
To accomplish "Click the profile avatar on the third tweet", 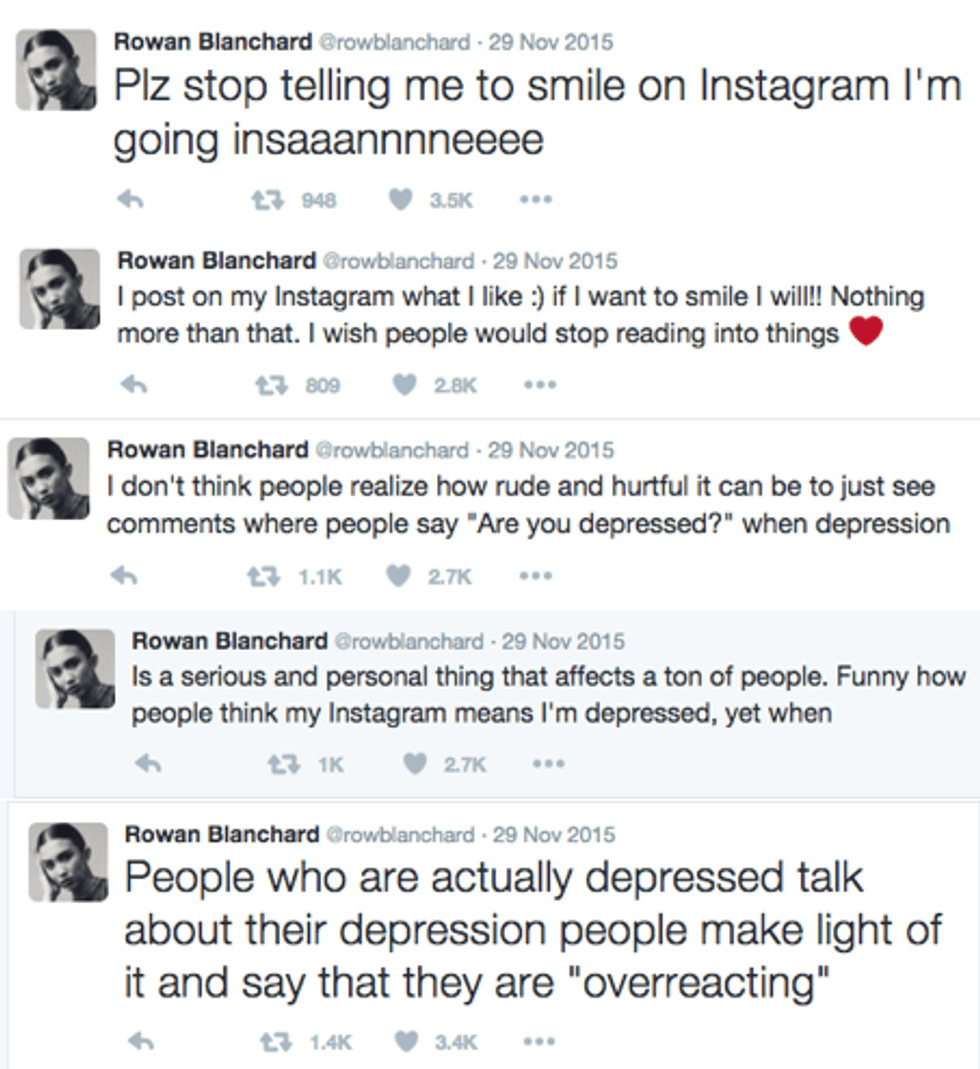I will coord(46,478).
